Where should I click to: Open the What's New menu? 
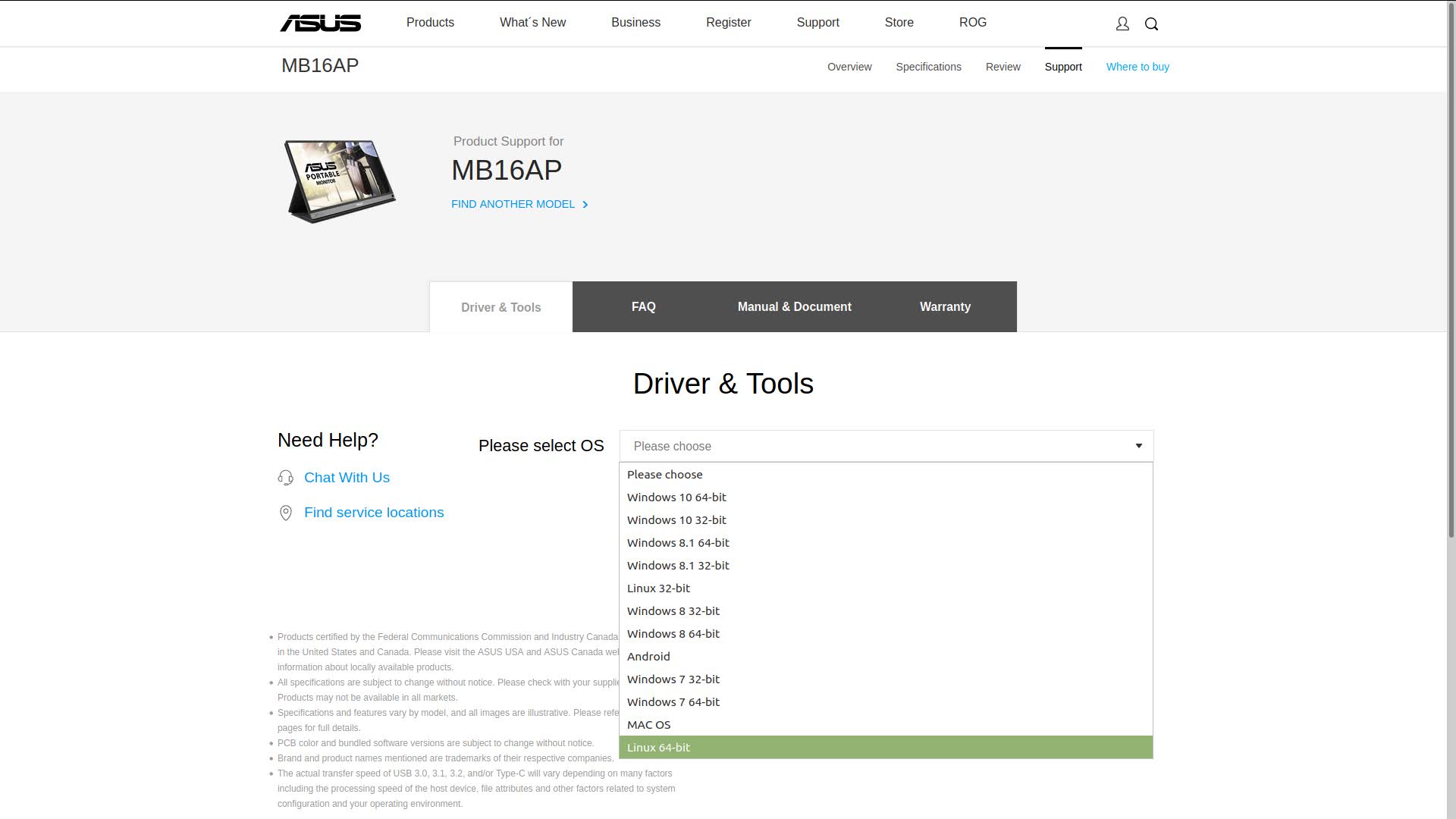(532, 23)
